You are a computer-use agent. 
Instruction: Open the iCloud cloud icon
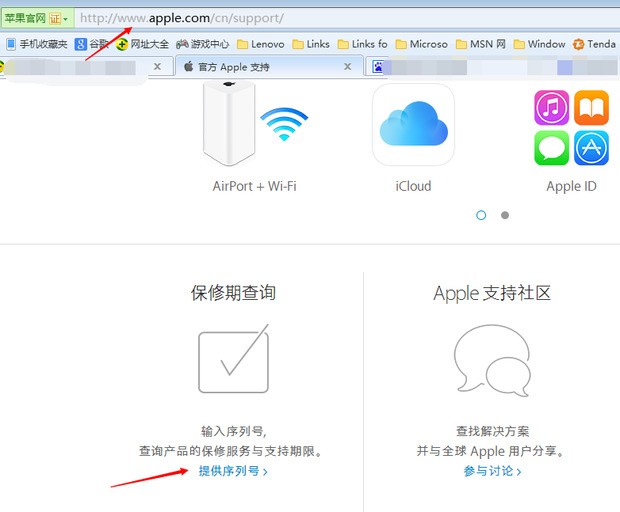tap(413, 125)
